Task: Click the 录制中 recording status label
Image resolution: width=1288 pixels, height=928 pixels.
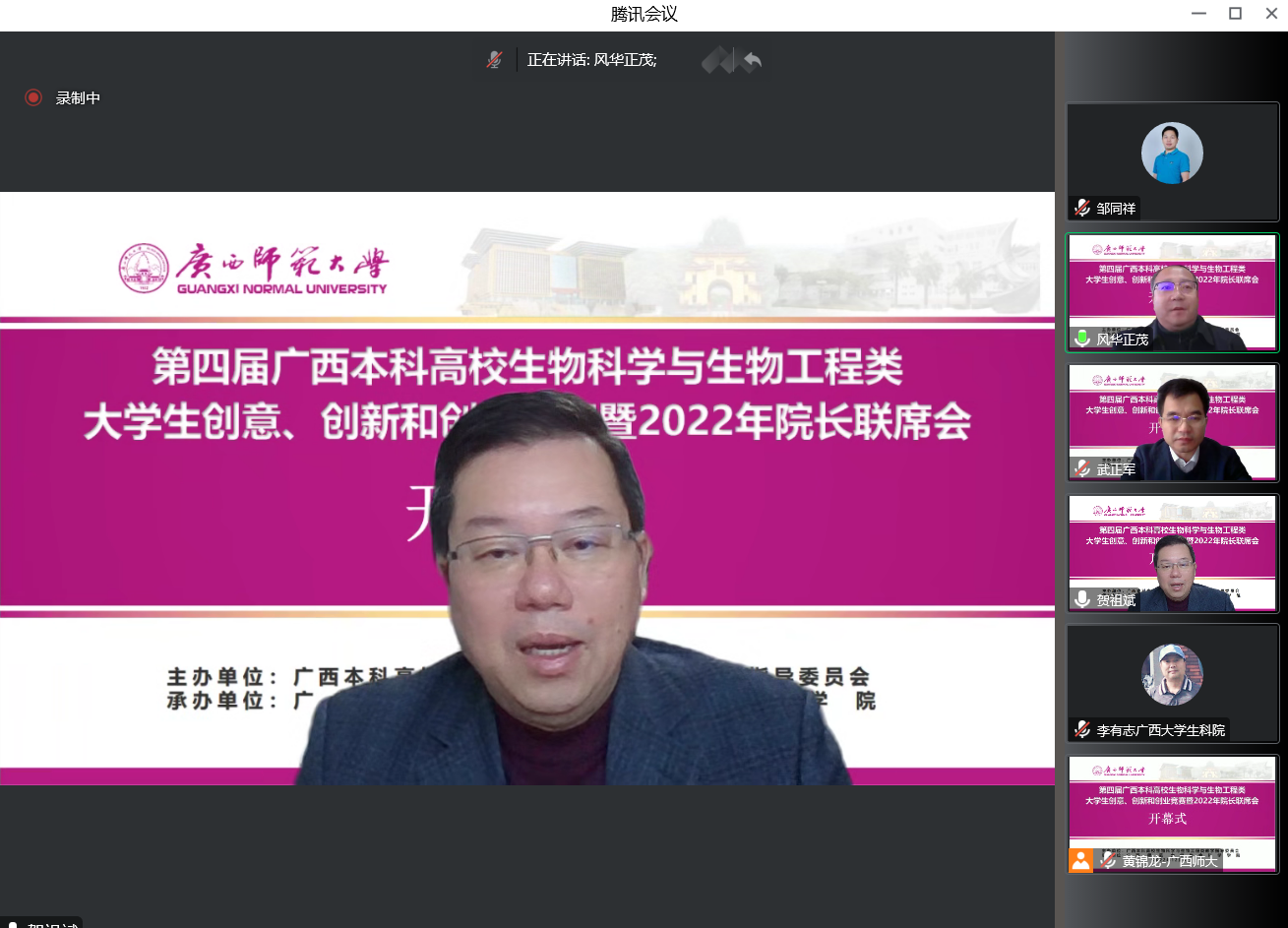Action: [78, 97]
